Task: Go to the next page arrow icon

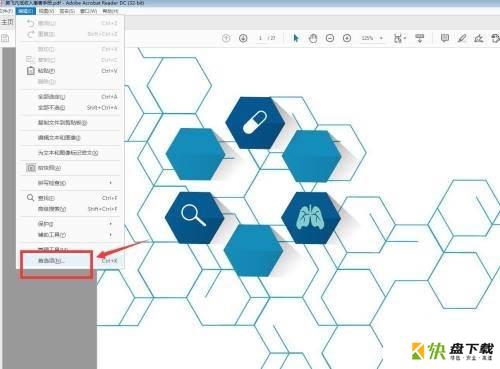Action: click(x=243, y=38)
